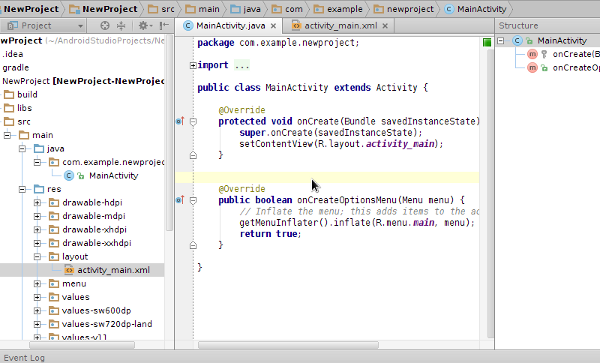This screenshot has height=363, width=600.
Task: Open the Project panel settings gear
Action: [x=145, y=26]
